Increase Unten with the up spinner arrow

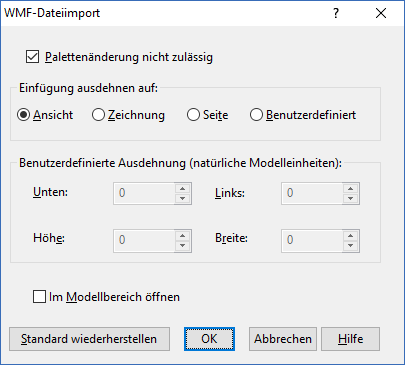(x=183, y=188)
